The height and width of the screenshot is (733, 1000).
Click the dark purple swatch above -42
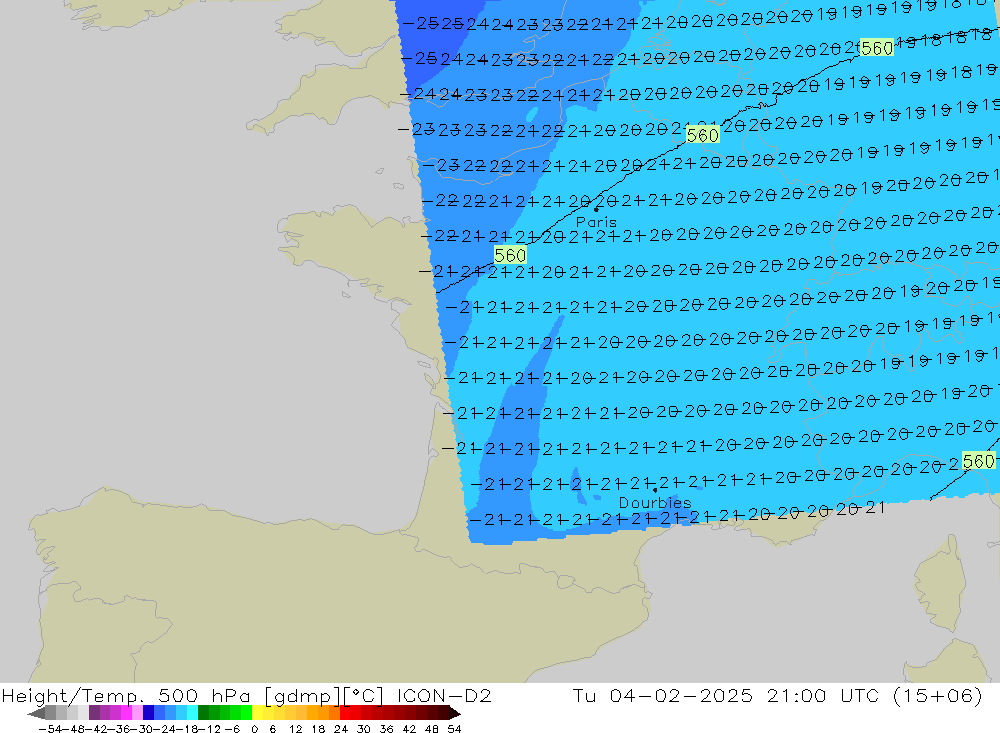click(94, 713)
